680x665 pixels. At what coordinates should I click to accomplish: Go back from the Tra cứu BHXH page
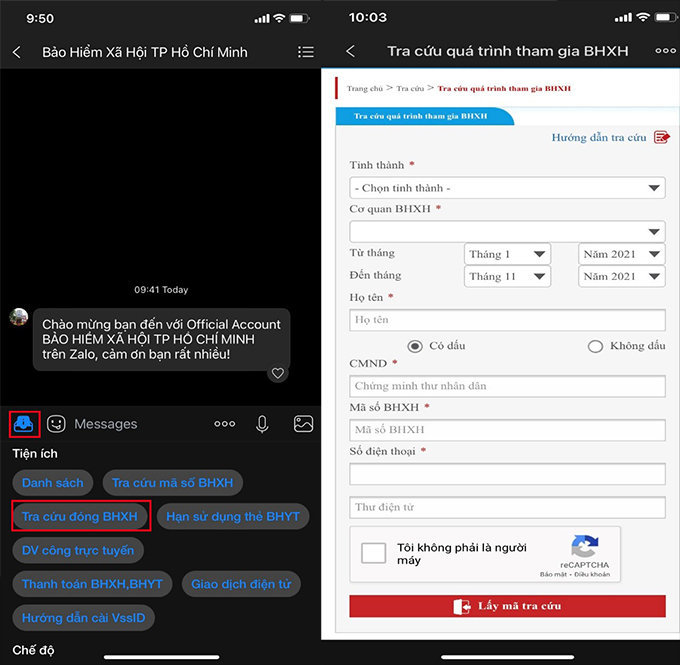[x=350, y=51]
